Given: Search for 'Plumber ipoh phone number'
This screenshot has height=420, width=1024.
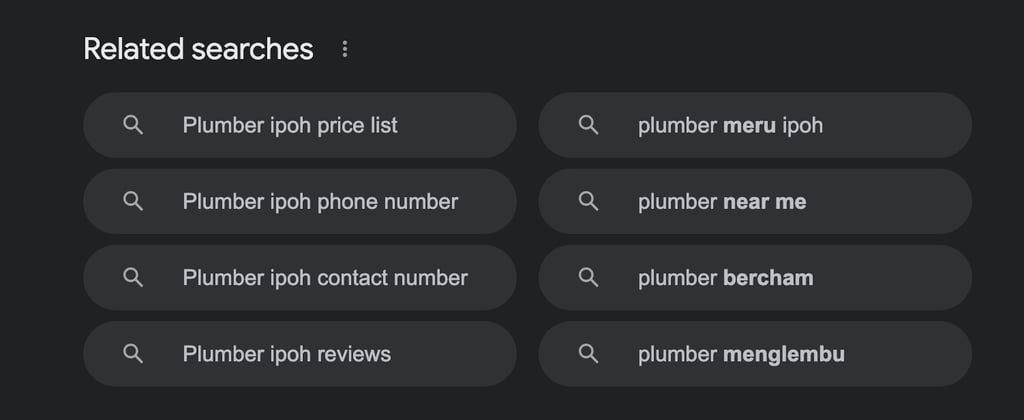Looking at the screenshot, I should click(x=320, y=201).
